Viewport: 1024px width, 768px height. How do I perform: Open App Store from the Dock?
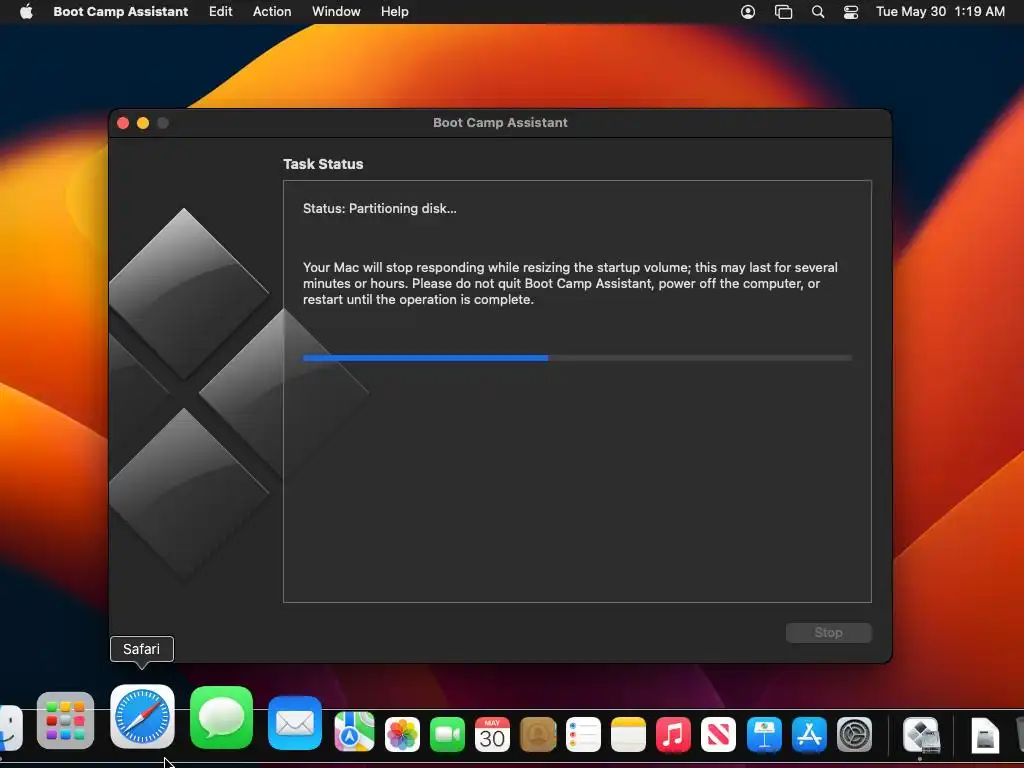click(809, 734)
